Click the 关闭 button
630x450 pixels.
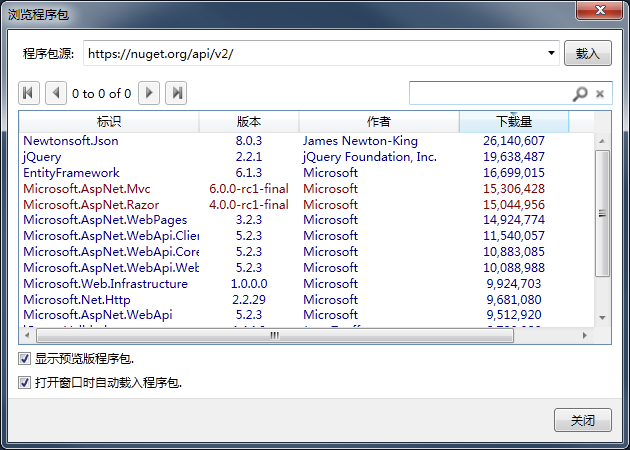point(583,420)
